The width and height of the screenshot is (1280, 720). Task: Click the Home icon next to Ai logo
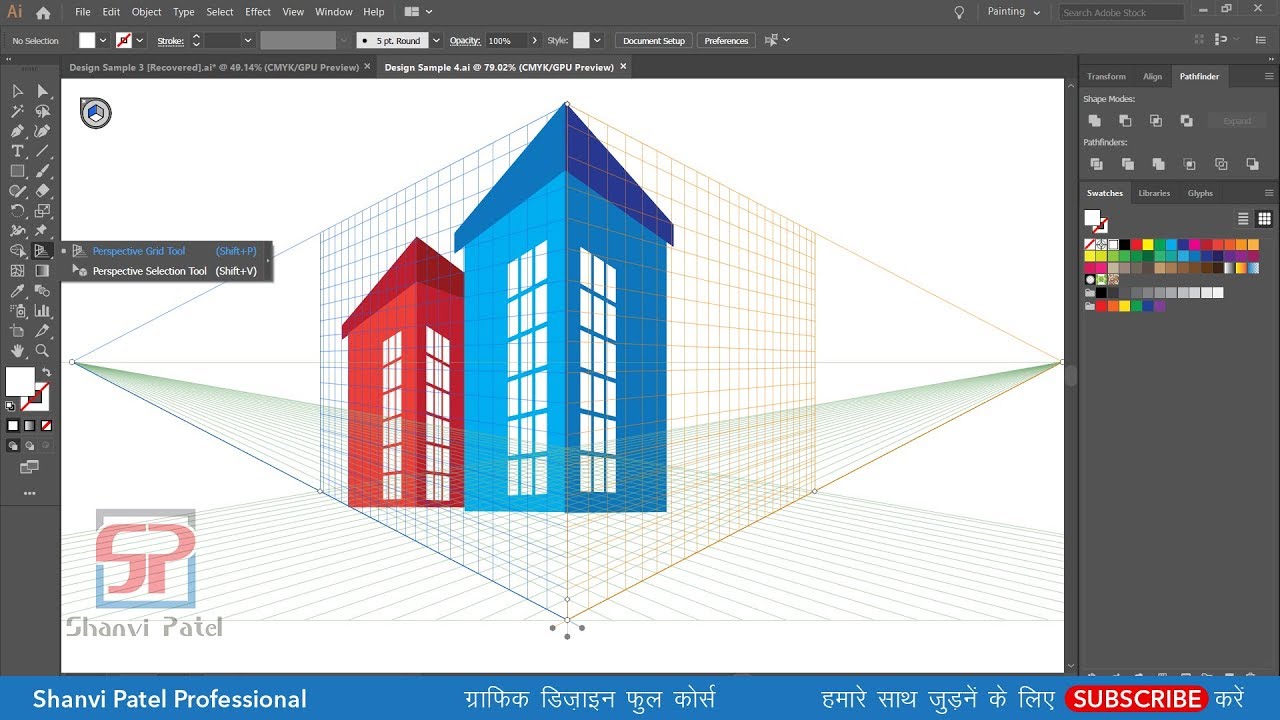pos(43,13)
